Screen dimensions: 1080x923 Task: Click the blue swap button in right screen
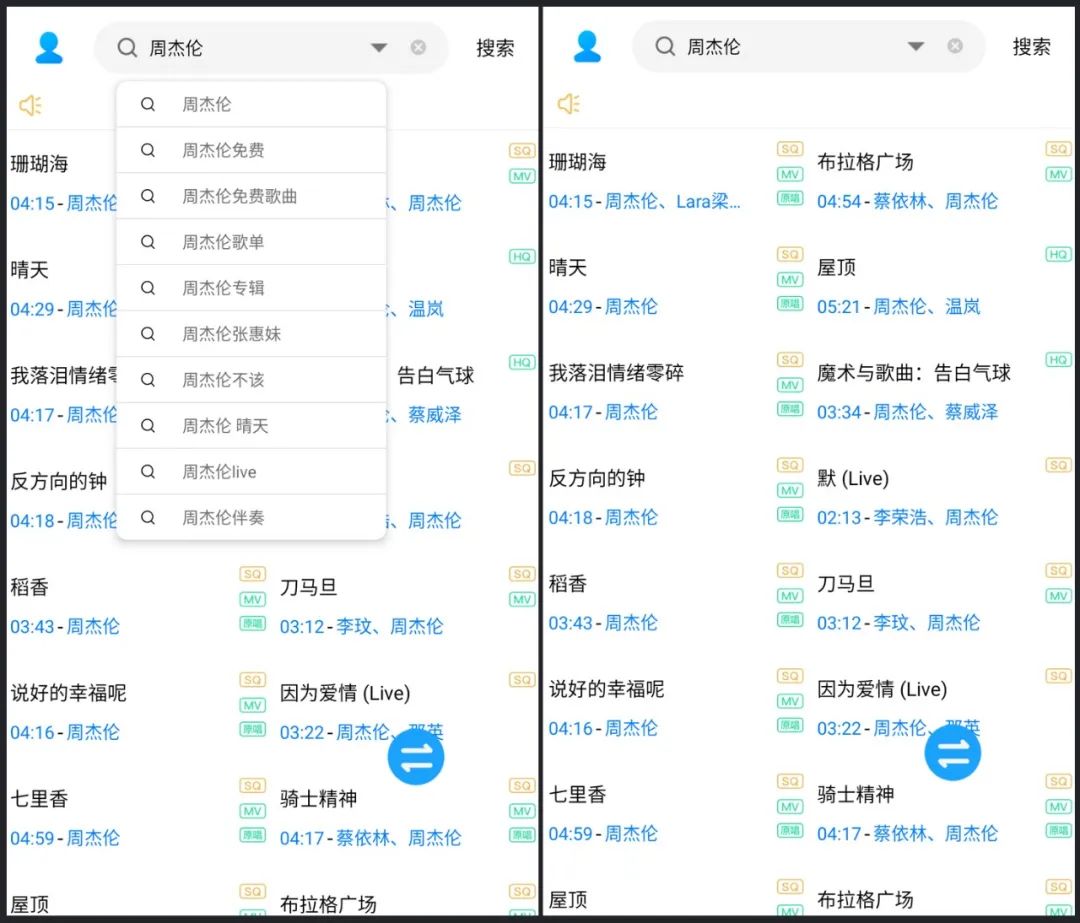click(x=953, y=753)
